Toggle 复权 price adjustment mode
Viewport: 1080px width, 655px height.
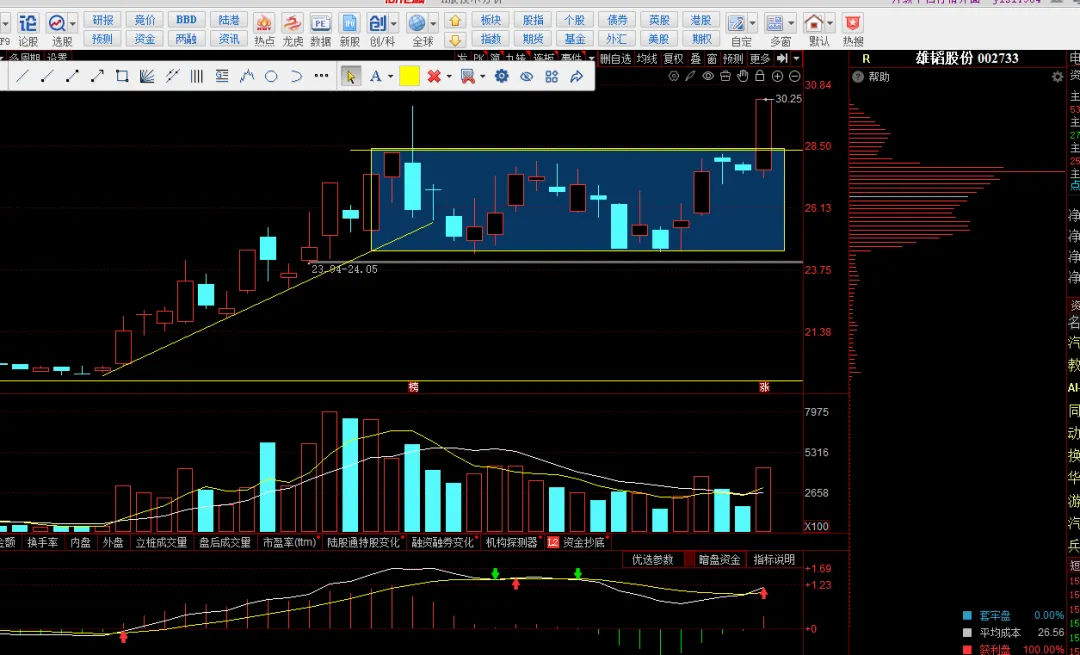674,59
